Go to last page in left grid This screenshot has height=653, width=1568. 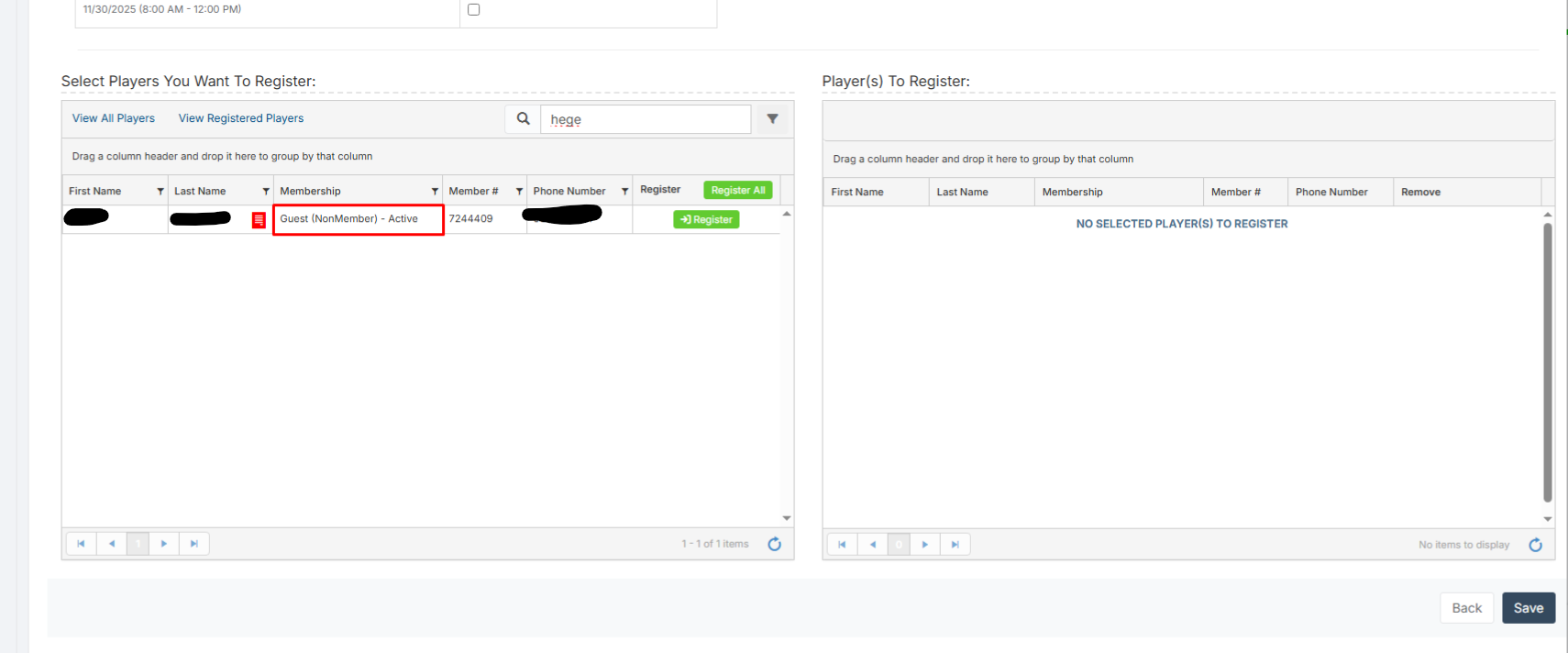tap(193, 544)
